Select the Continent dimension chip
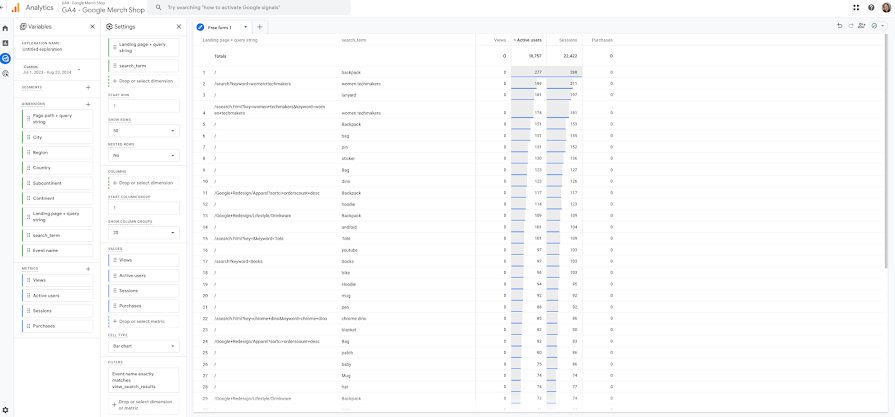895x417 pixels. (57, 199)
